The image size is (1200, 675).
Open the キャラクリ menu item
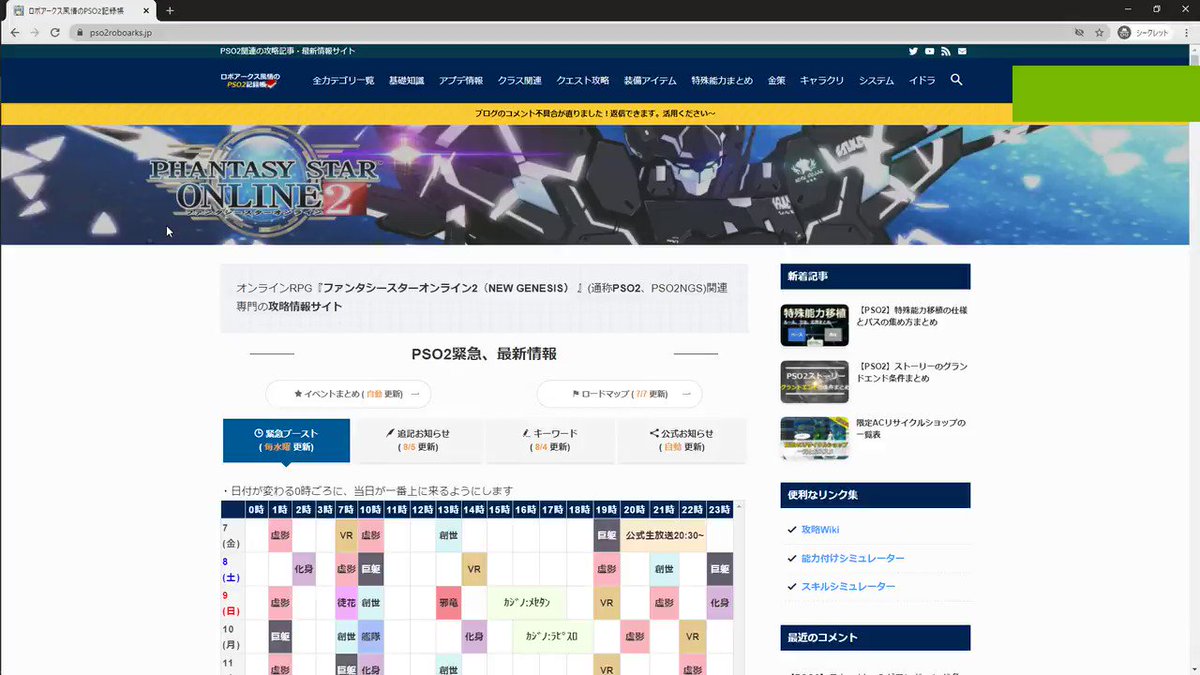pos(822,80)
